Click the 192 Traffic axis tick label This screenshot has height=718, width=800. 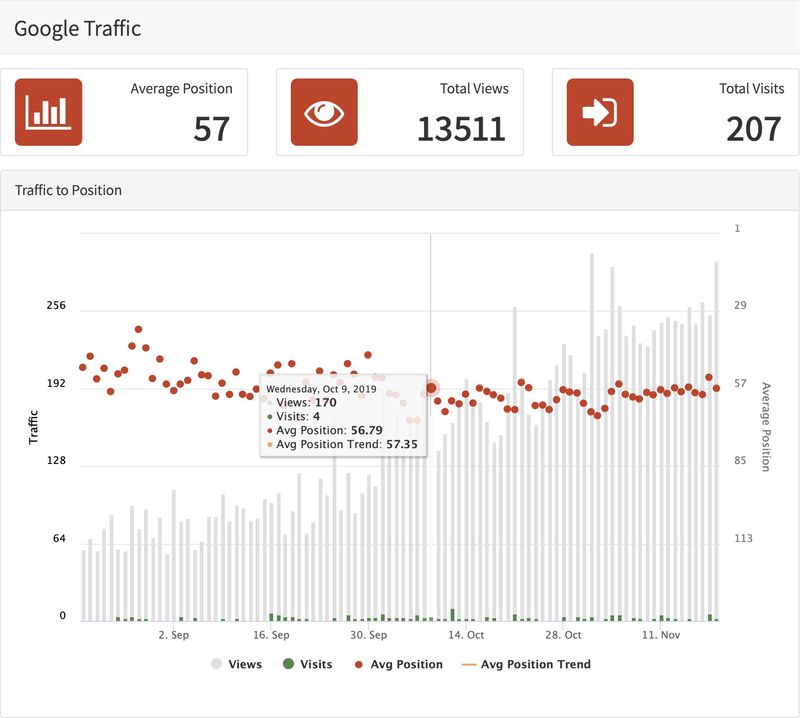pyautogui.click(x=56, y=383)
